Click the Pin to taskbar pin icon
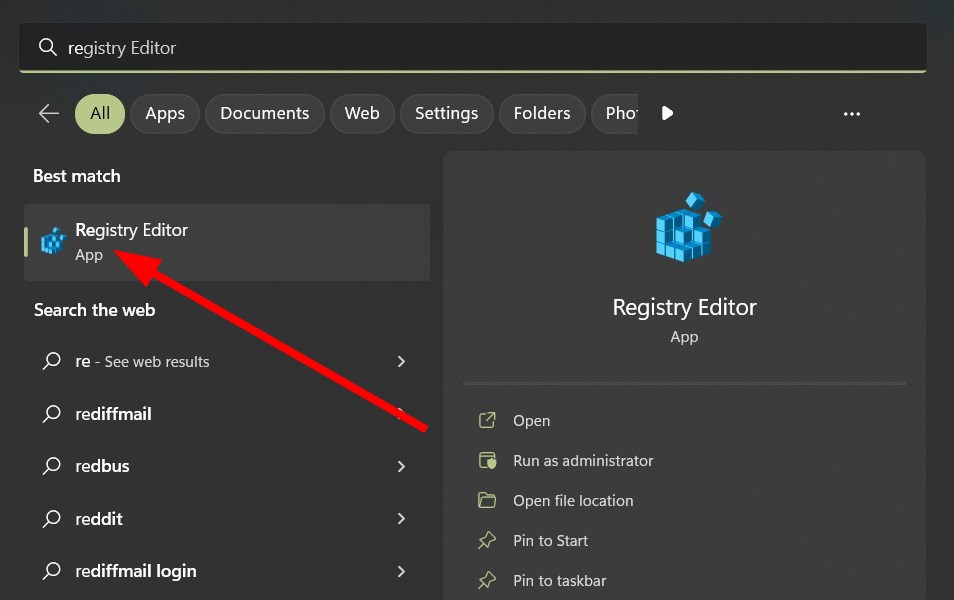Image resolution: width=954 pixels, height=600 pixels. (487, 581)
